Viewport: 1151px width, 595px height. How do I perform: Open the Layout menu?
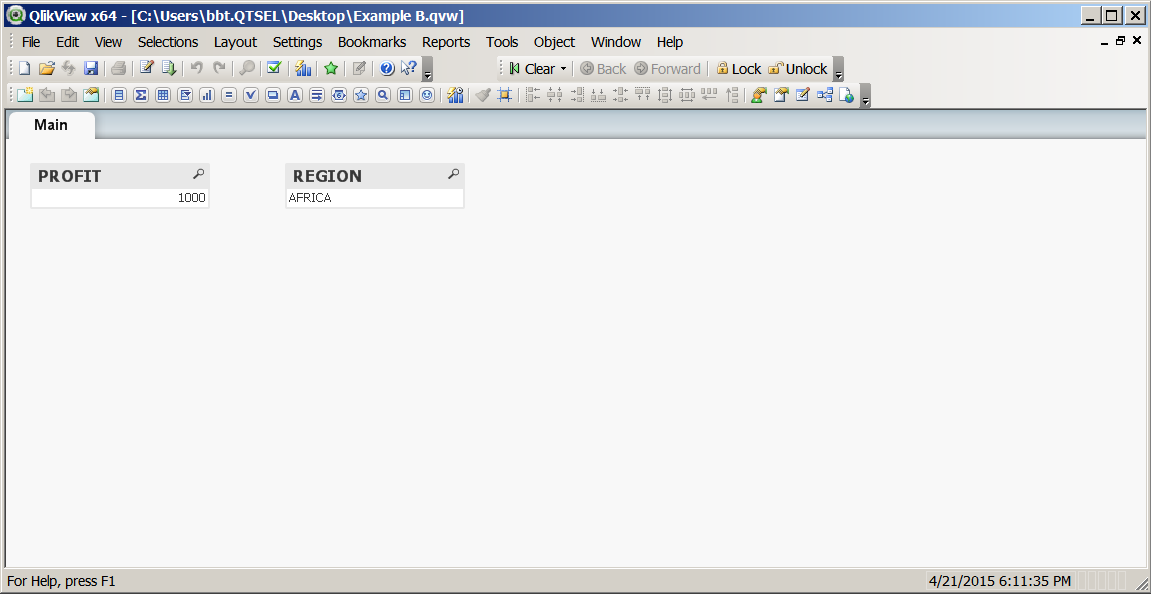click(x=236, y=42)
